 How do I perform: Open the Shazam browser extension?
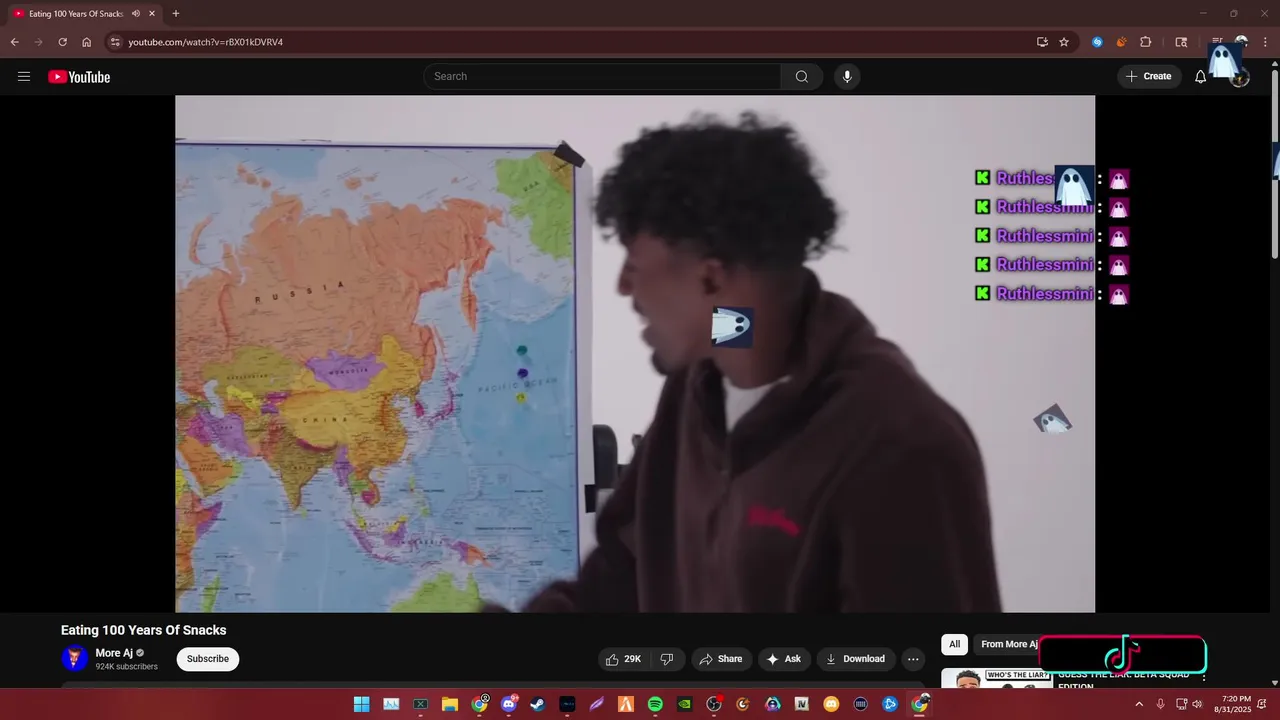point(1097,42)
